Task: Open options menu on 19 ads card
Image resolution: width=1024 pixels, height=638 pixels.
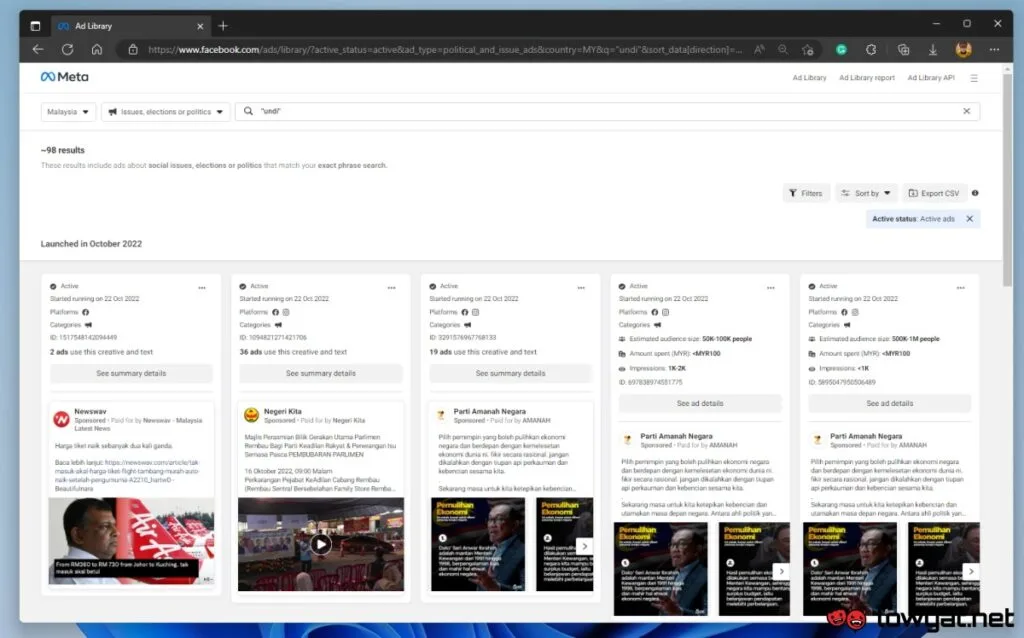Action: coord(581,287)
